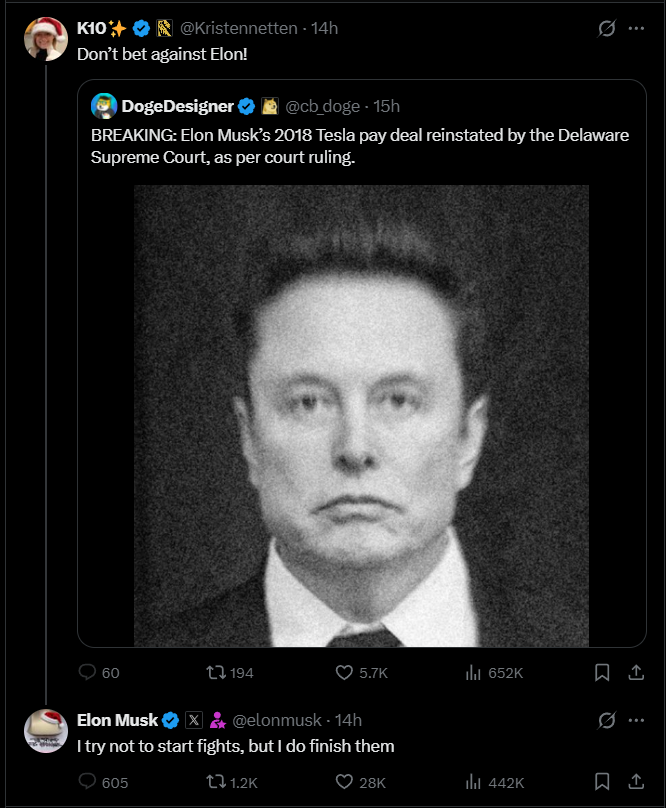Reply to K10's quote post
666x808 pixels.
pyautogui.click(x=87, y=673)
